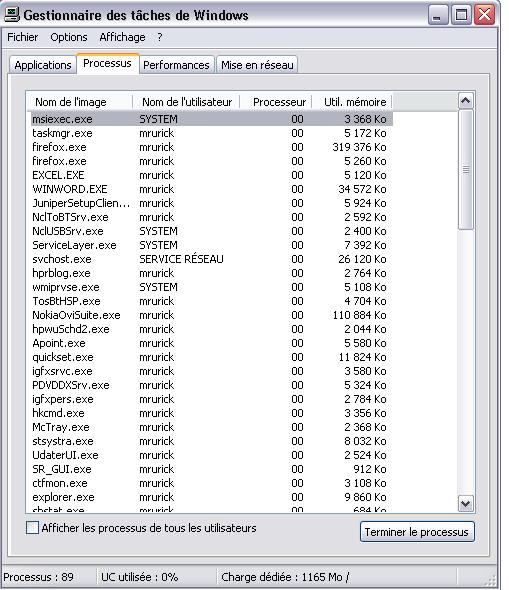Click the Task Manager title bar icon
Image resolution: width=509 pixels, height=590 pixels.
(11, 15)
